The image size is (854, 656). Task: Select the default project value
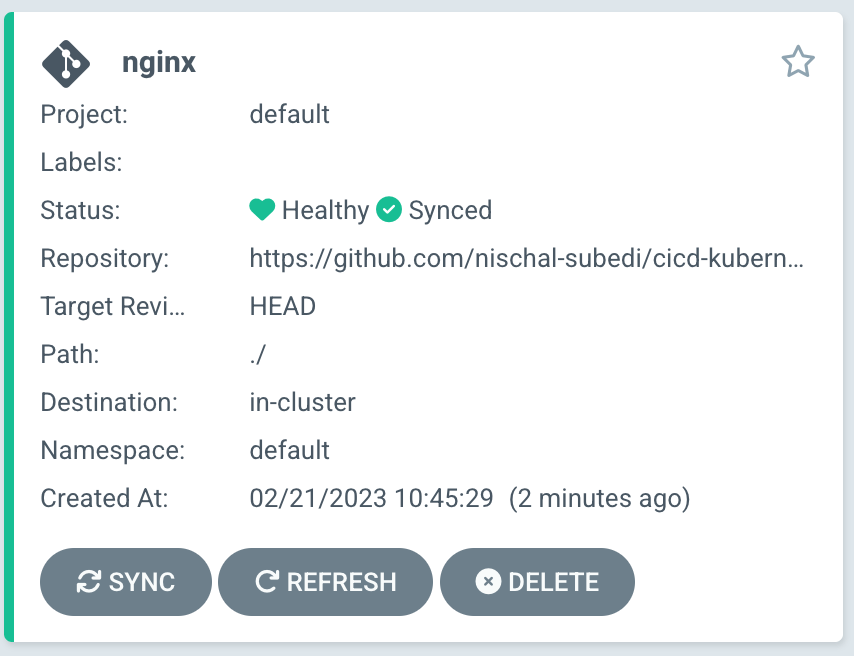click(289, 114)
